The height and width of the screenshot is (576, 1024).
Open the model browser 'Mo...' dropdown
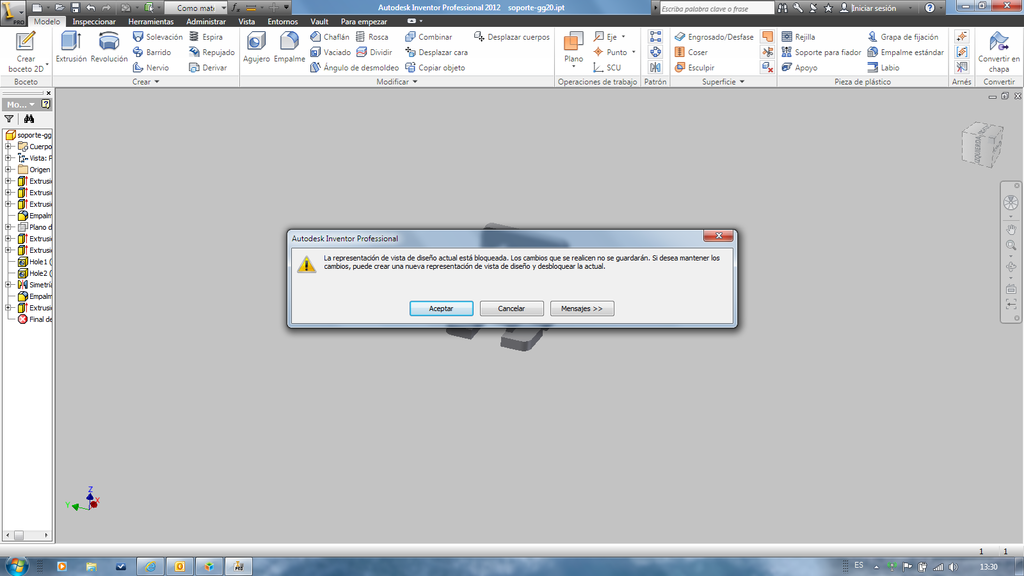[x=21, y=104]
